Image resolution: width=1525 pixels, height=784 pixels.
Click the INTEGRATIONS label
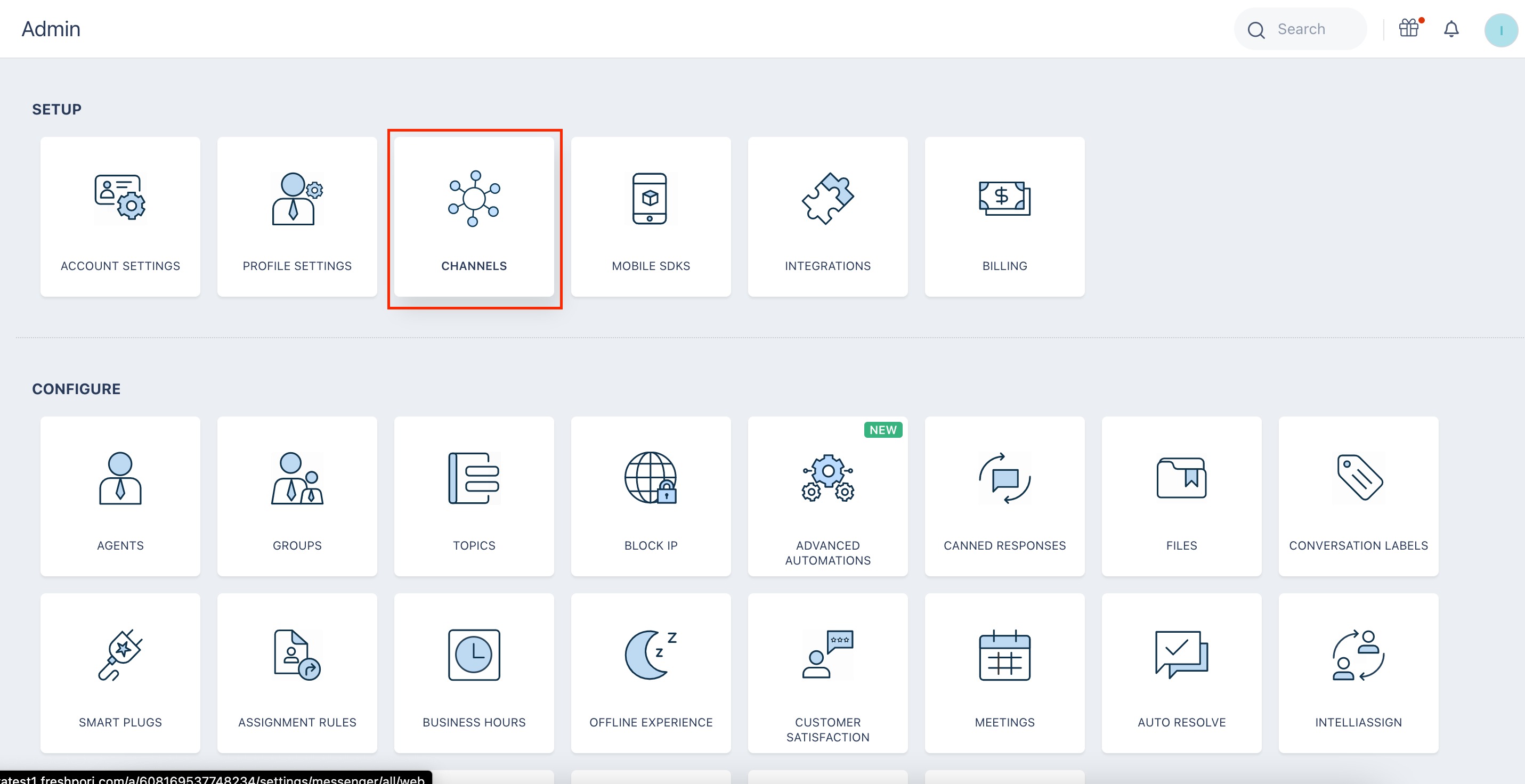tap(828, 266)
